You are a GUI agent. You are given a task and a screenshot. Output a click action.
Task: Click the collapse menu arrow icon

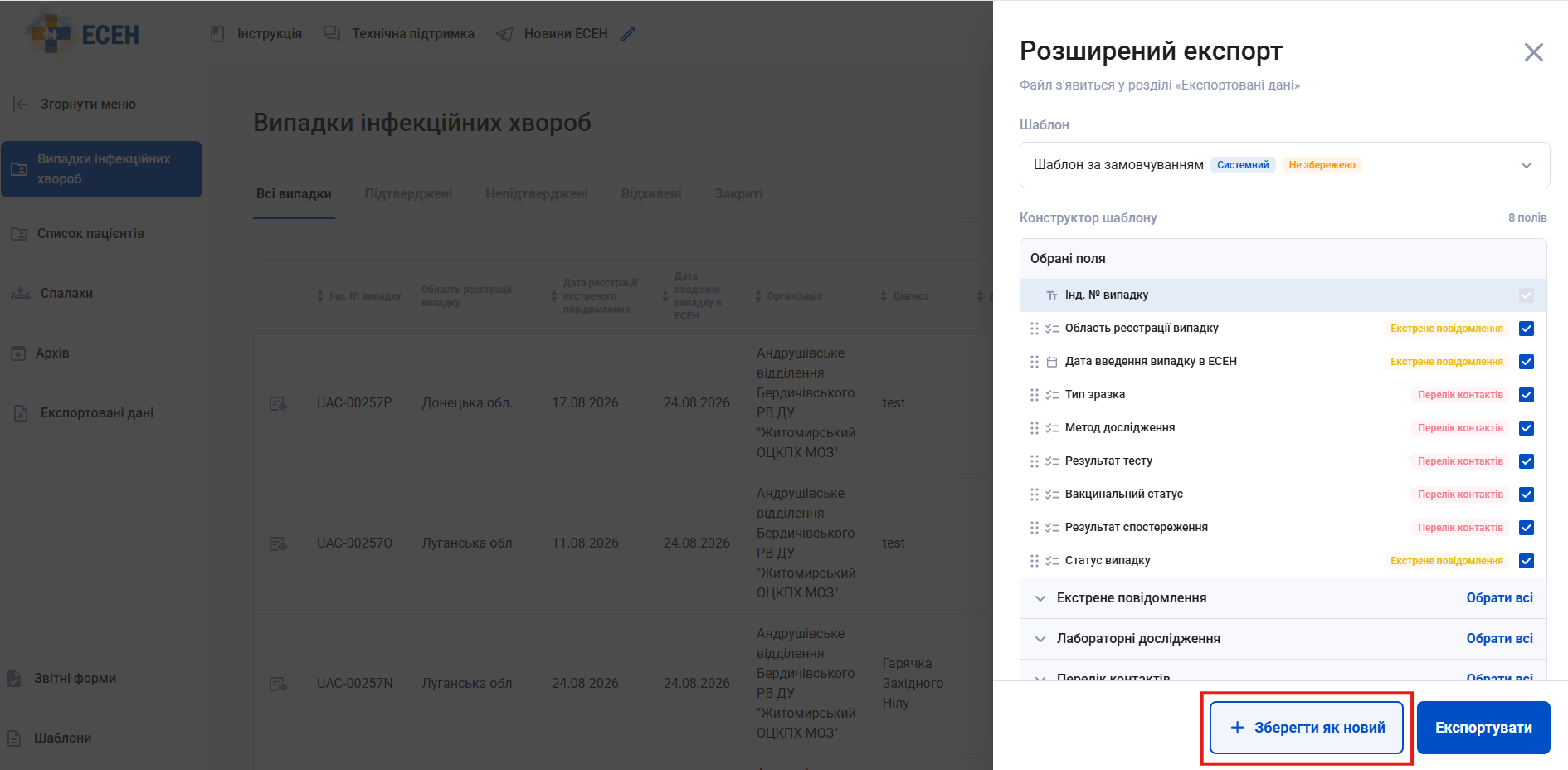[x=21, y=105]
